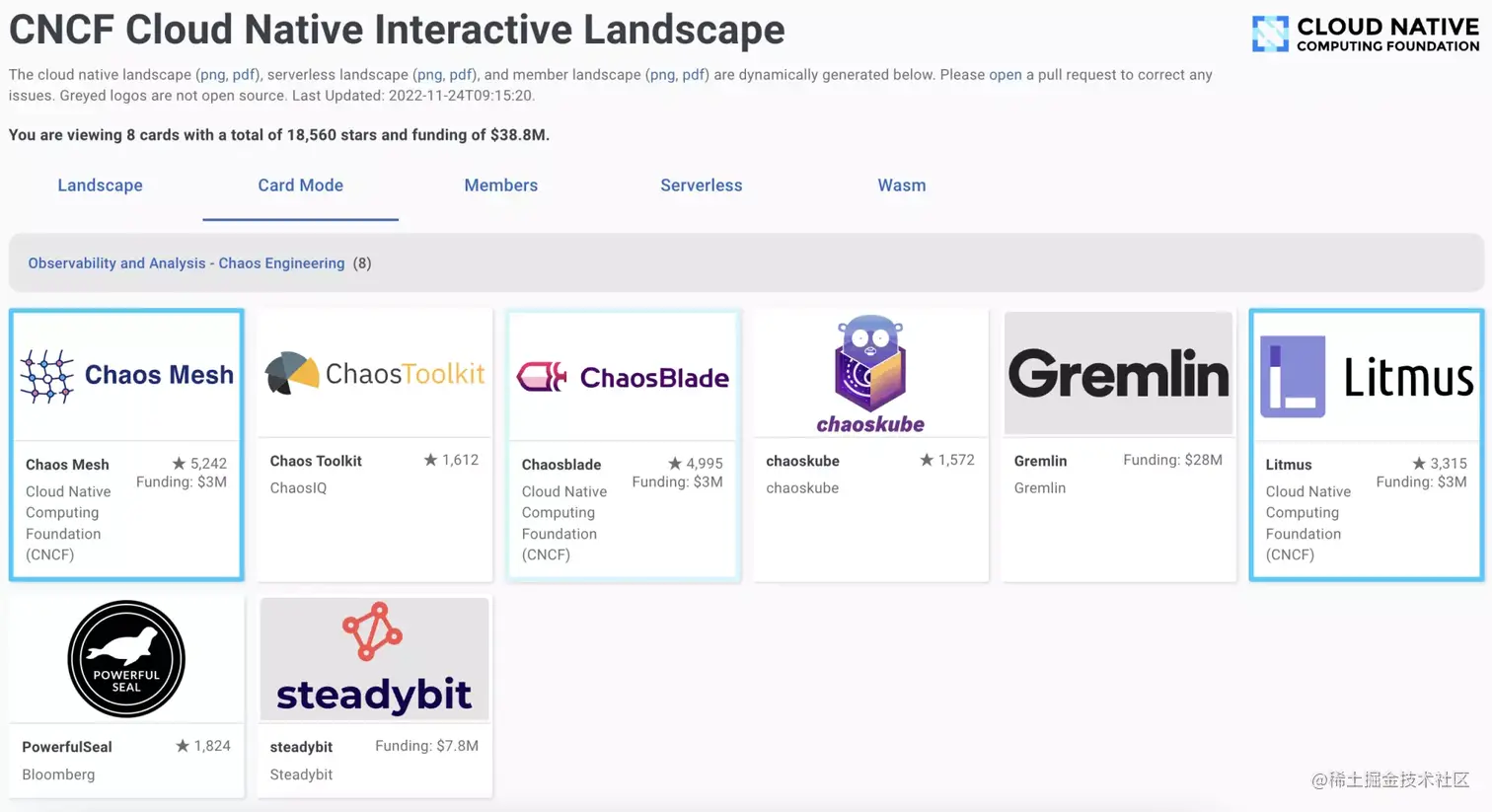The image size is (1492, 812).
Task: Open the Litmus logo card
Action: 1367,376
